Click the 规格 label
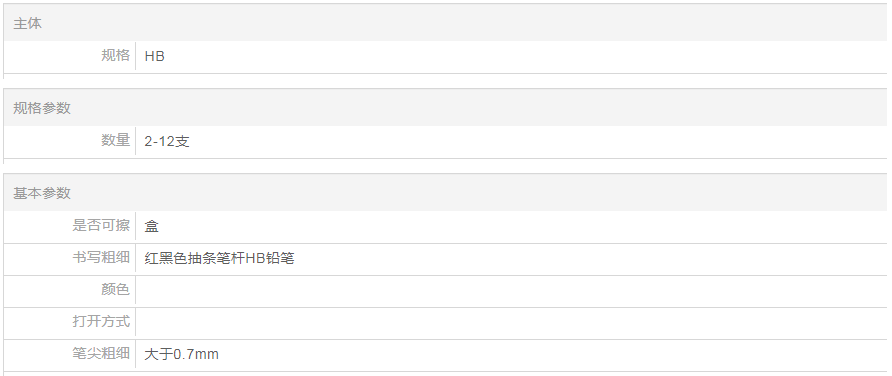This screenshot has height=376, width=892. pos(115,55)
